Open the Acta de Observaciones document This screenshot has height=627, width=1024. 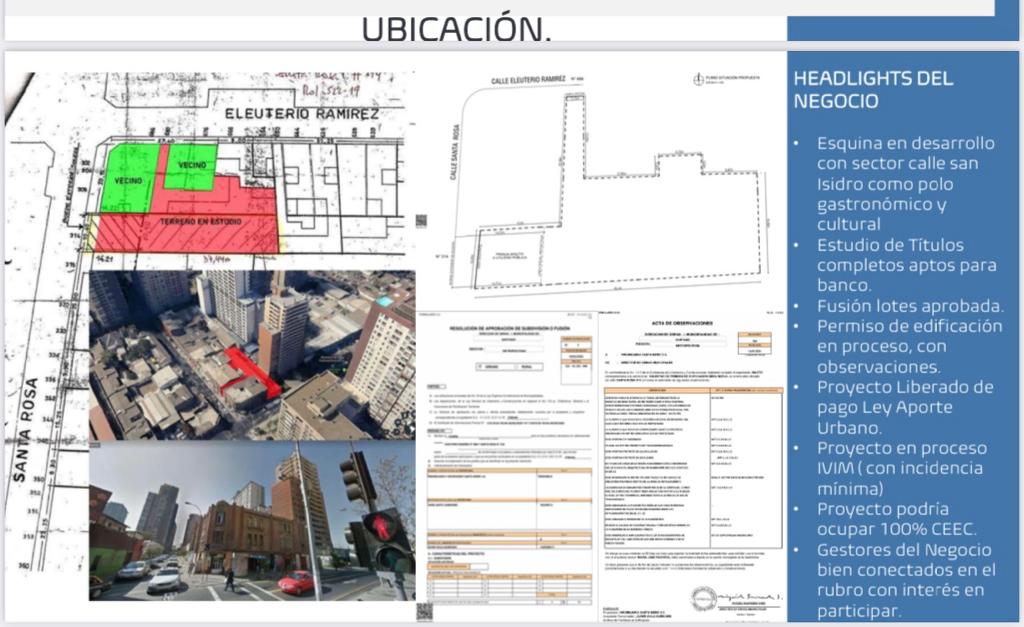[x=690, y=450]
